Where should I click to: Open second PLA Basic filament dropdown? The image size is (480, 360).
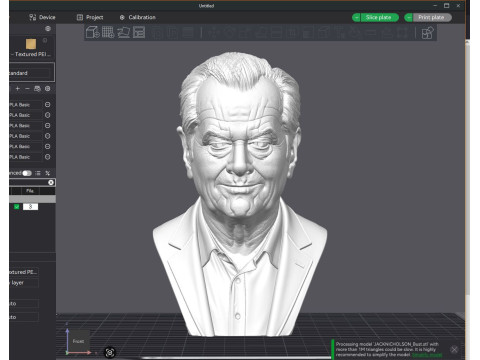pos(26,115)
